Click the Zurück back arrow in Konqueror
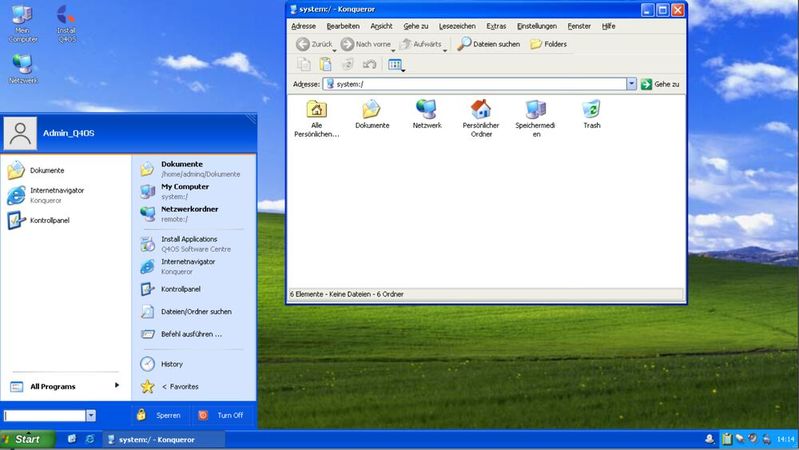This screenshot has height=450, width=799. click(x=314, y=44)
